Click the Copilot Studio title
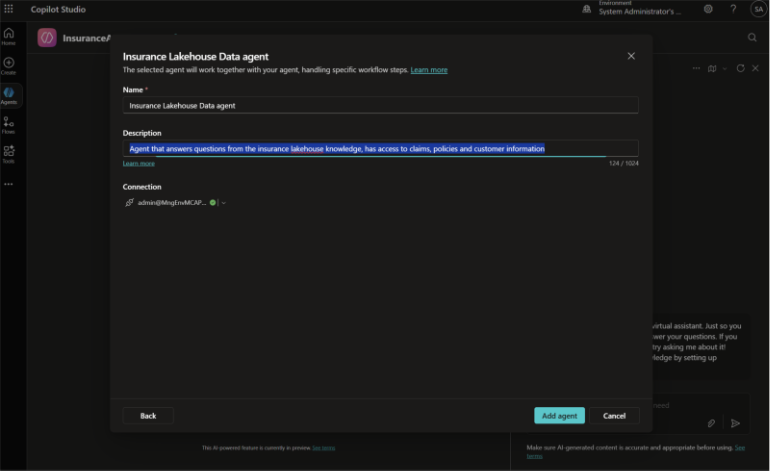The height and width of the screenshot is (471, 771). [58, 9]
